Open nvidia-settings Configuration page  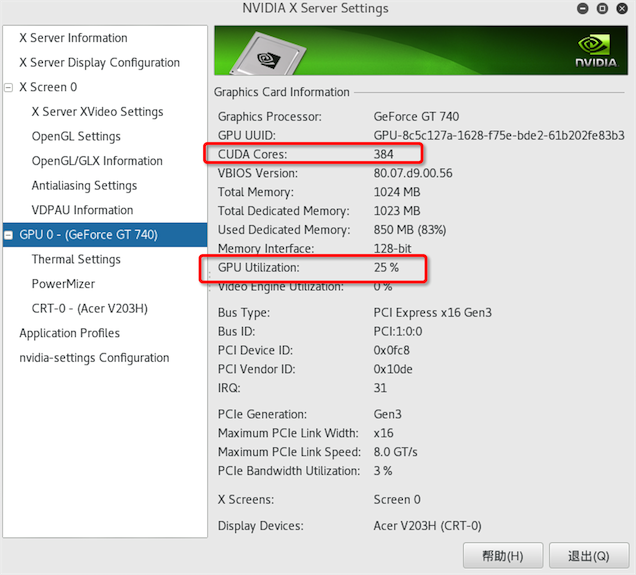click(94, 358)
